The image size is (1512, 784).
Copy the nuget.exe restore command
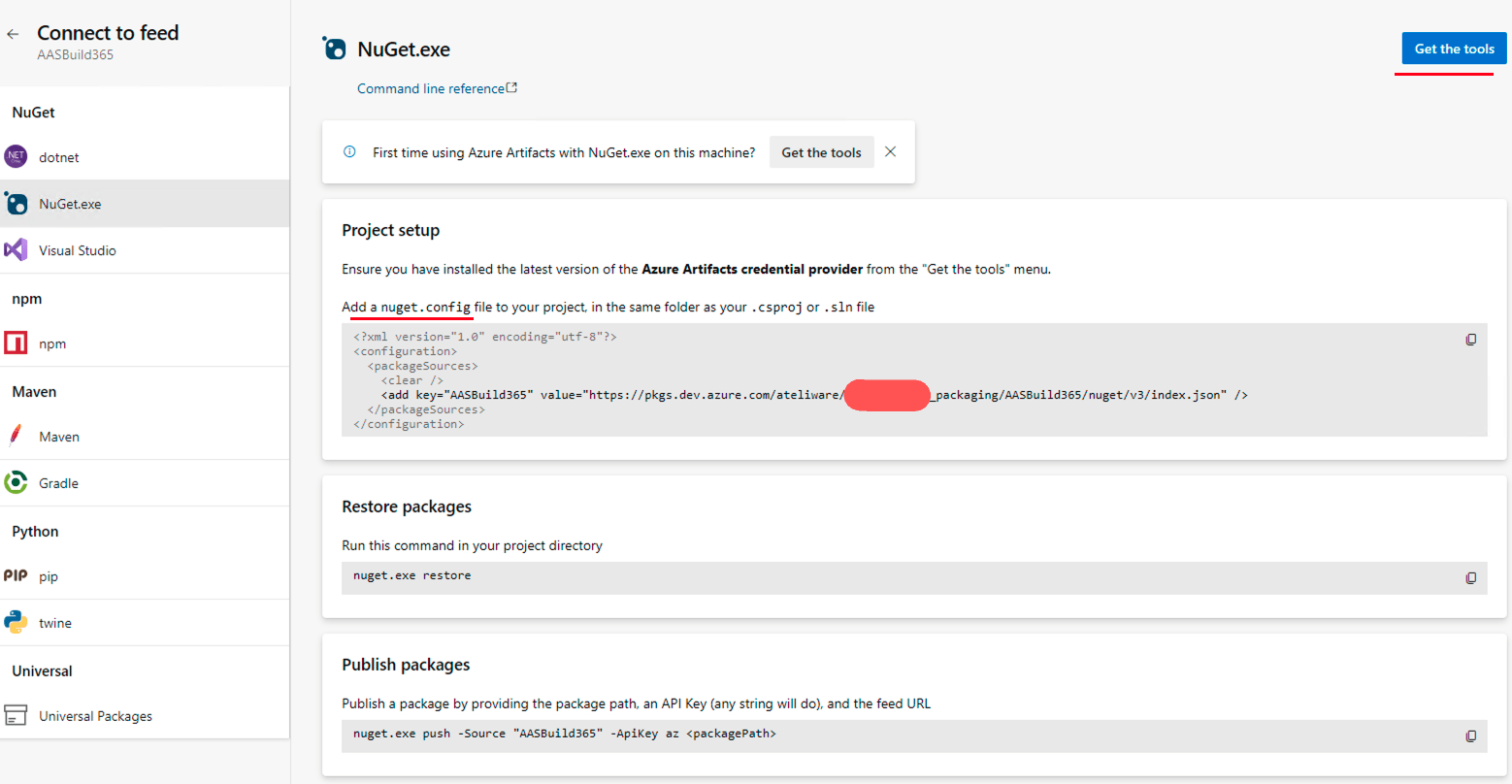point(1471,578)
